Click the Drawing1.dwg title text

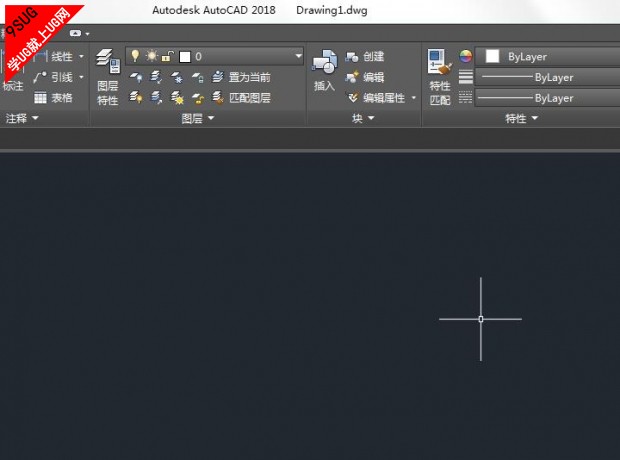(x=331, y=10)
